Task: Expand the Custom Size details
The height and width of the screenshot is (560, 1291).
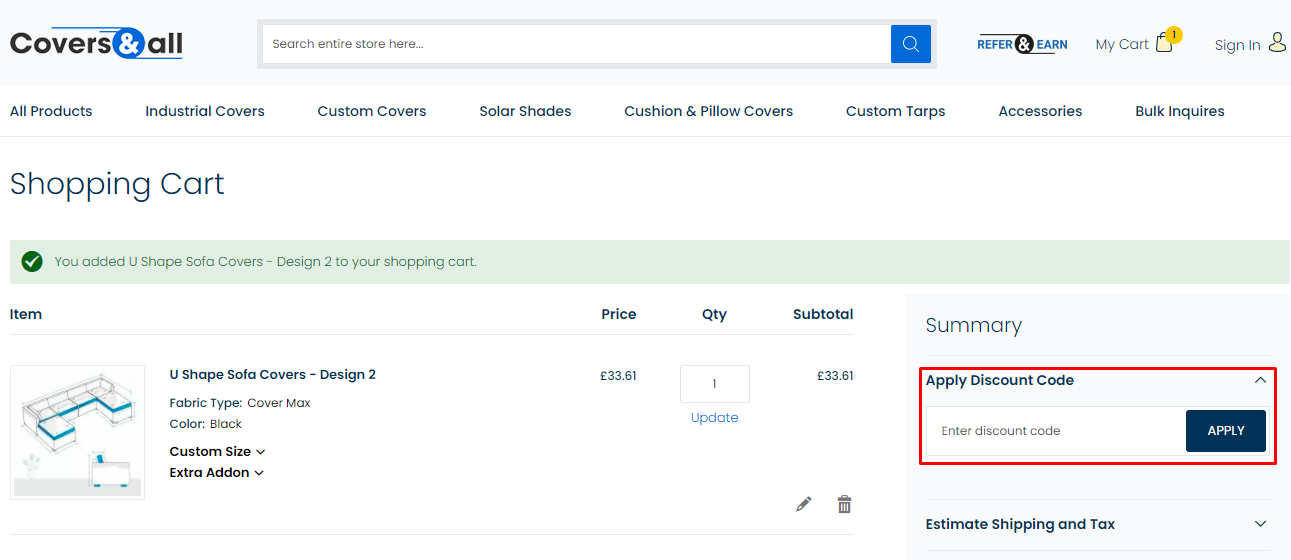Action: click(217, 452)
